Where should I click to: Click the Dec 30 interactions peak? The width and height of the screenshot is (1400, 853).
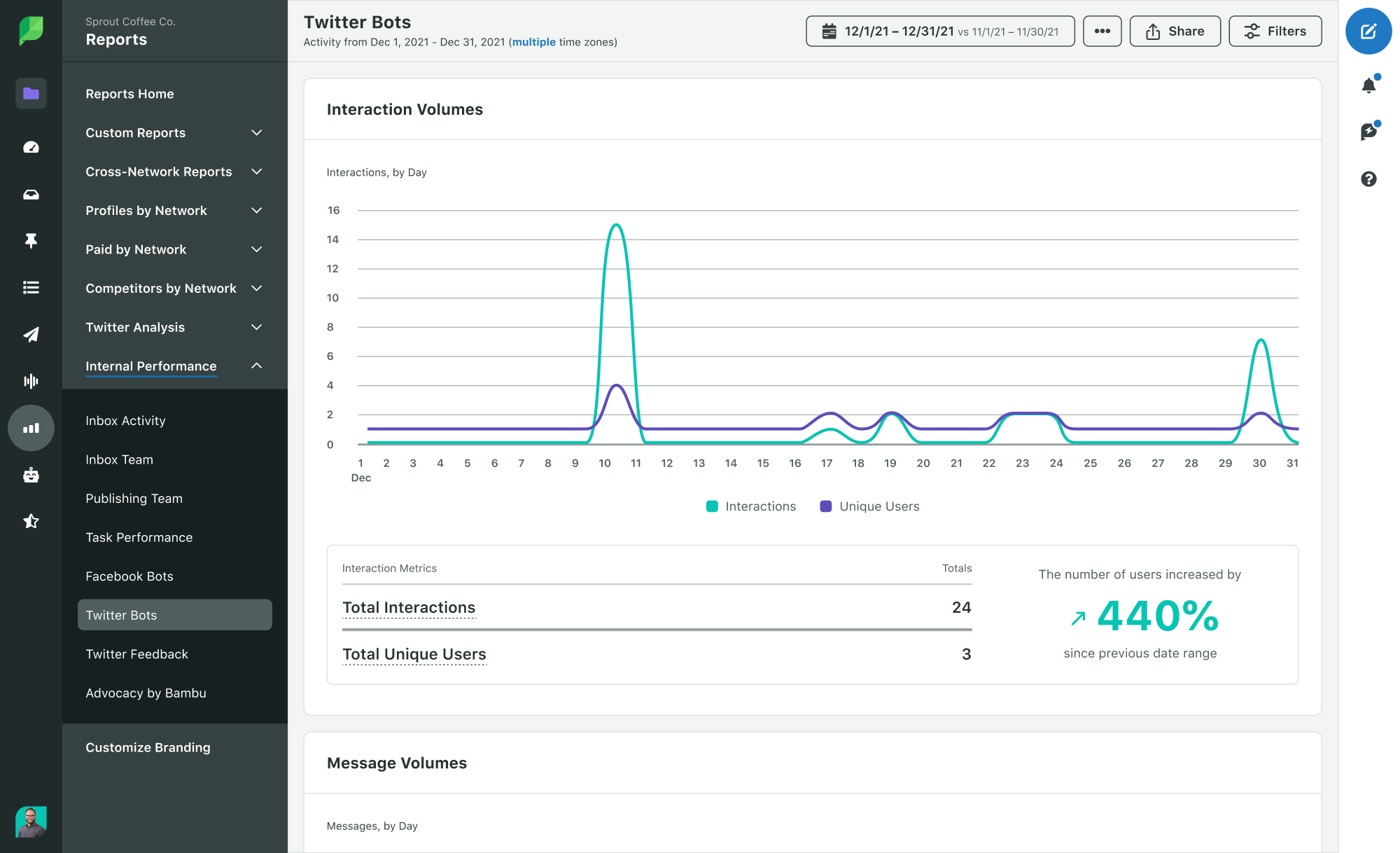point(1261,340)
